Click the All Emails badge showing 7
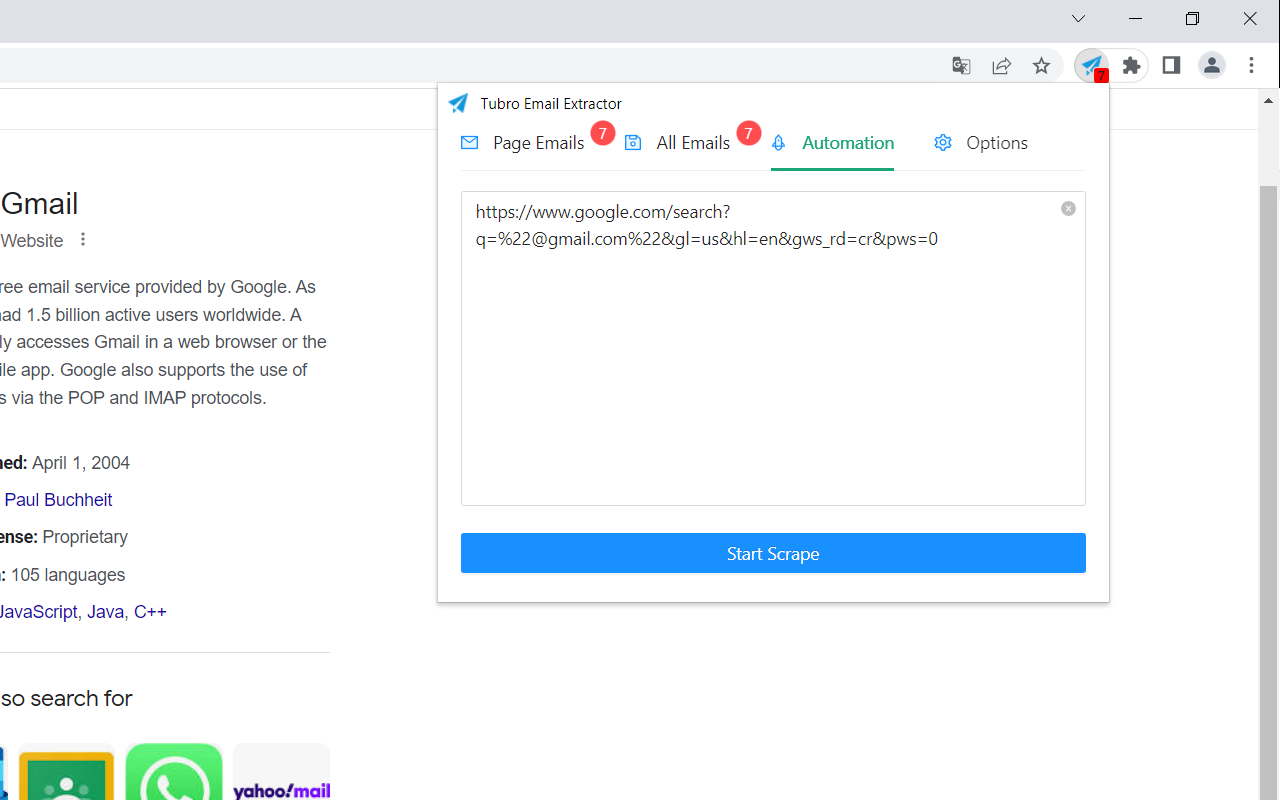Viewport: 1280px width, 800px height. coord(749,133)
